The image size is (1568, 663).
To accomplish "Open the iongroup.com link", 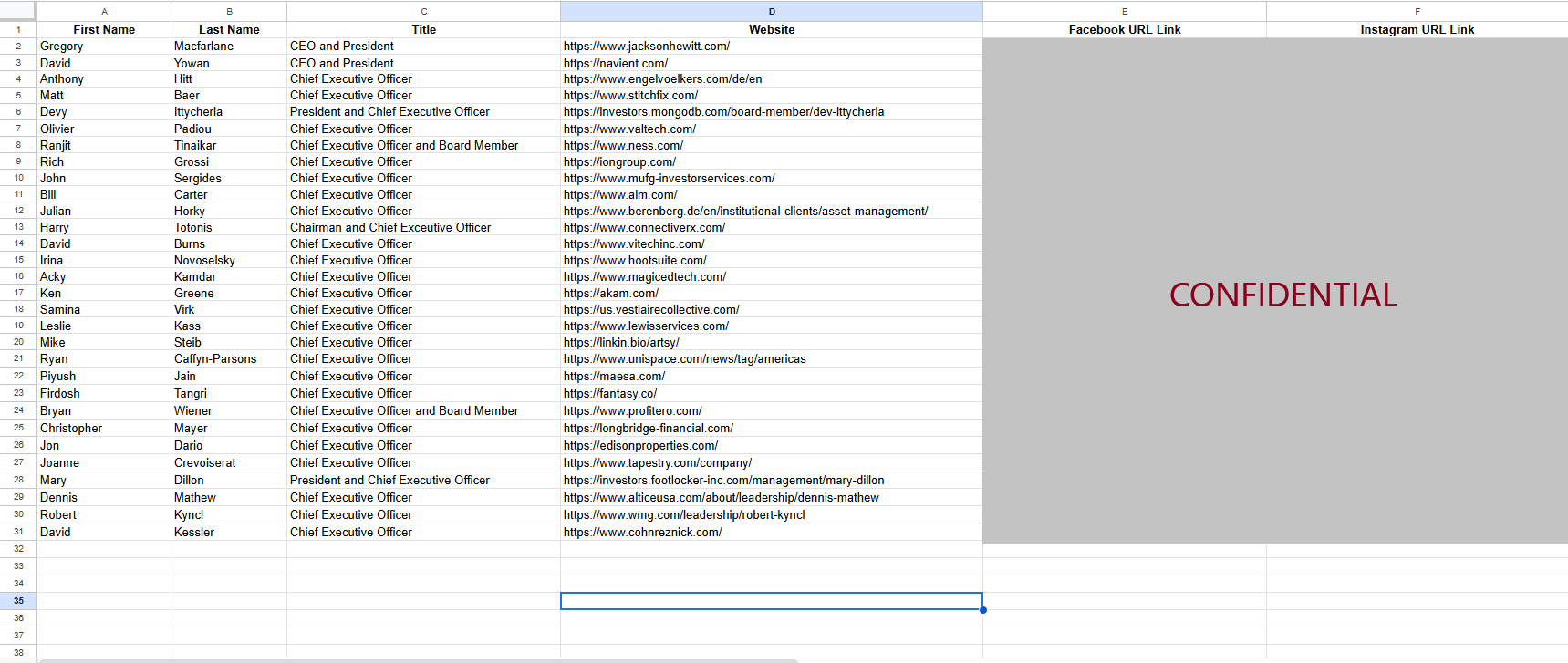I will (x=620, y=161).
